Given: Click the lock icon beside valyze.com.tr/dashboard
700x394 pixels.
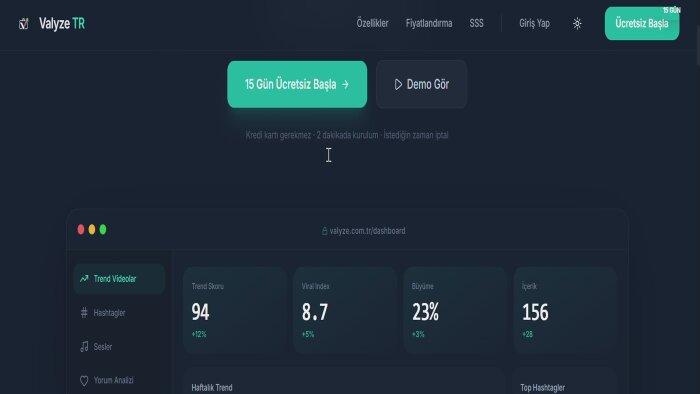Looking at the screenshot, I should [325, 231].
